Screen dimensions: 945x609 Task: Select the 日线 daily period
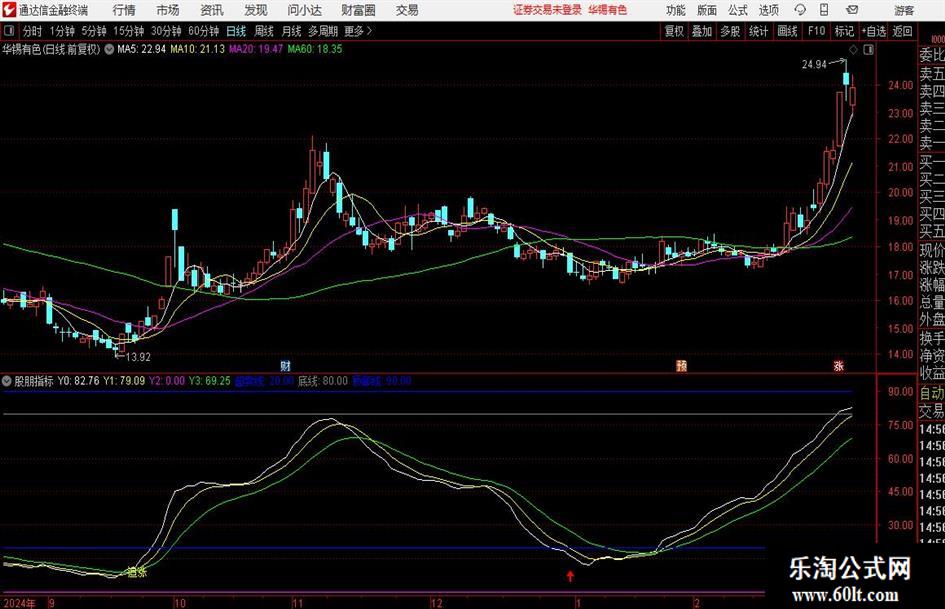(237, 31)
